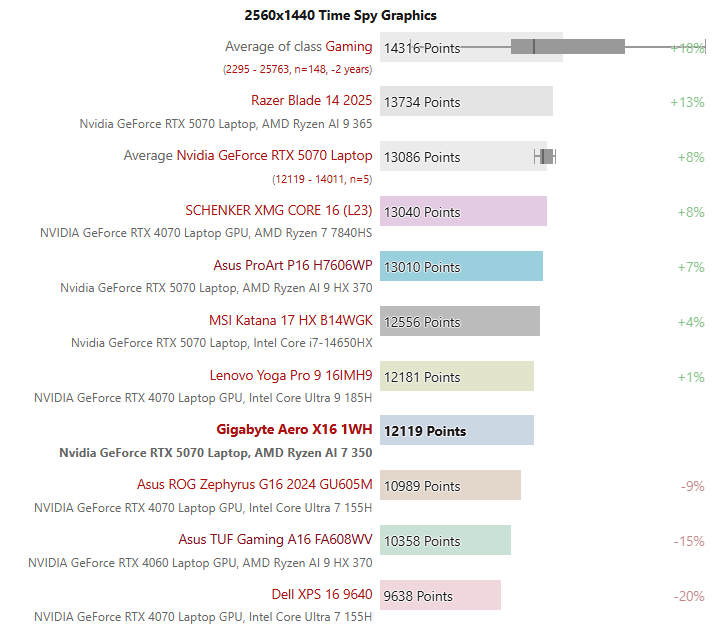Click the +1% value for Lenovo Yoga Pro
The height and width of the screenshot is (624, 715).
coord(691,377)
